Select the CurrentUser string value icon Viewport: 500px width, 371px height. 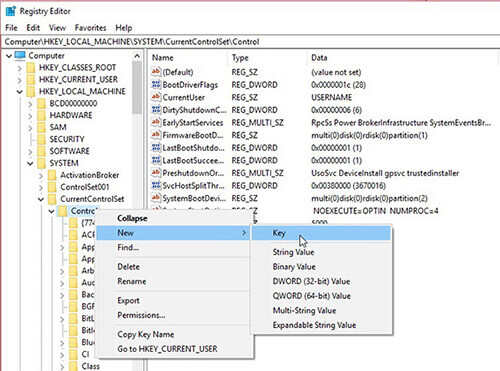tap(156, 97)
